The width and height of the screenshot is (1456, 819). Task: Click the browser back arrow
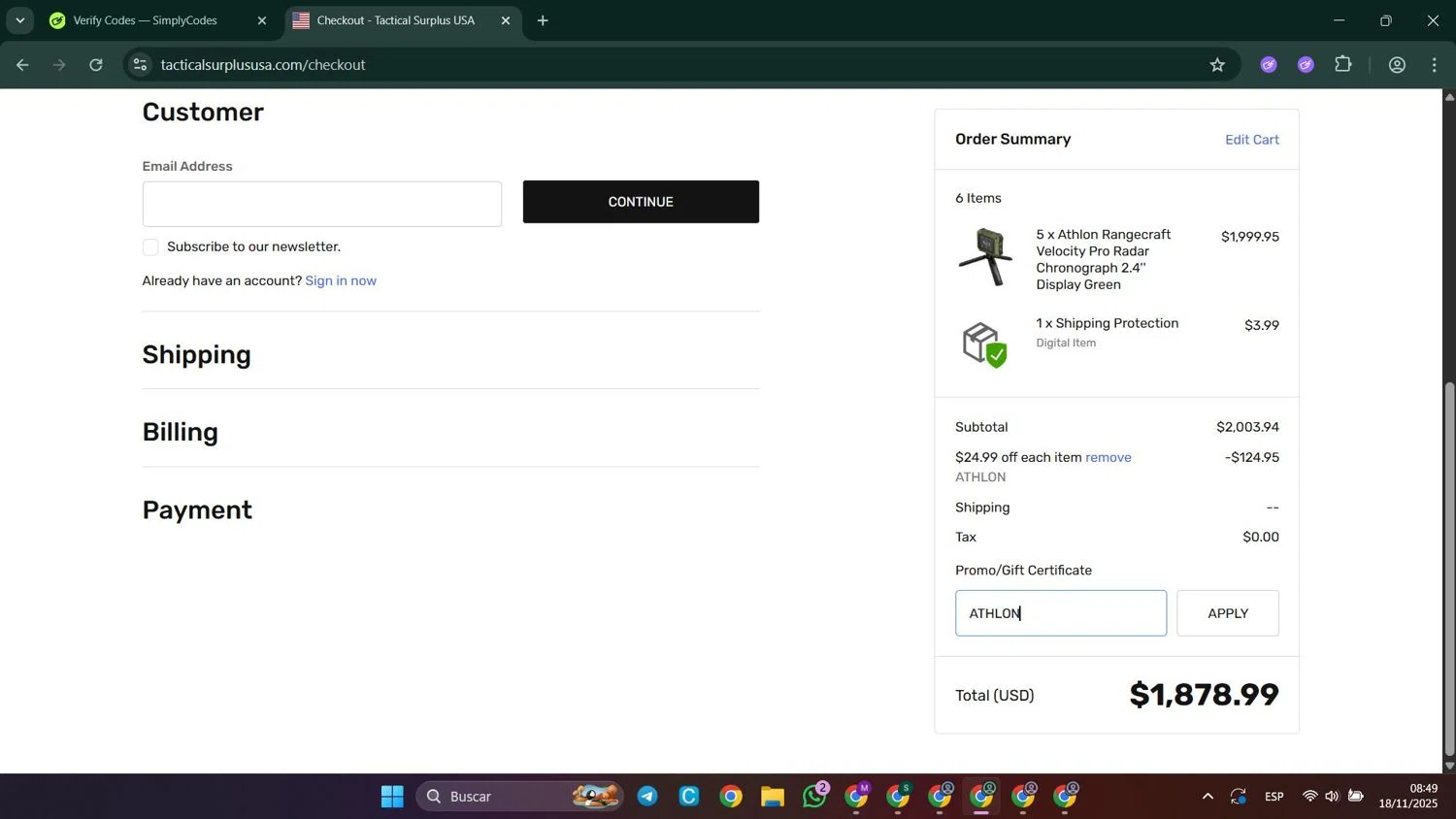[x=22, y=65]
